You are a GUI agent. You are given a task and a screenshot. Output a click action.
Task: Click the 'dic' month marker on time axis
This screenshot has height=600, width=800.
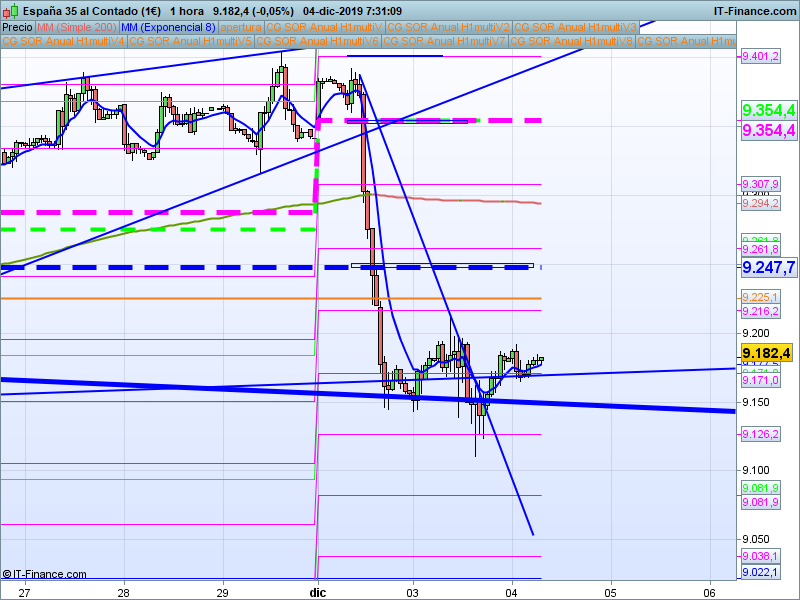point(318,592)
